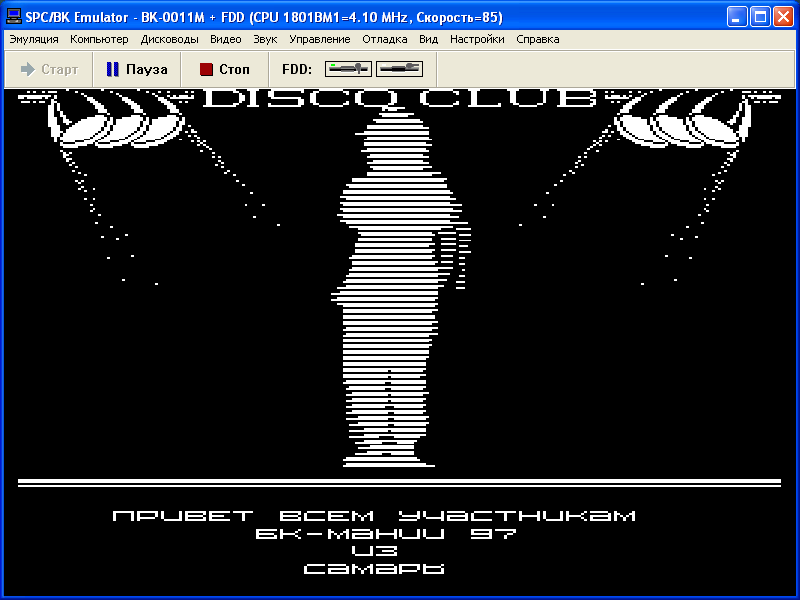Show the Справка help menu
The image size is (800, 600).
click(x=537, y=39)
